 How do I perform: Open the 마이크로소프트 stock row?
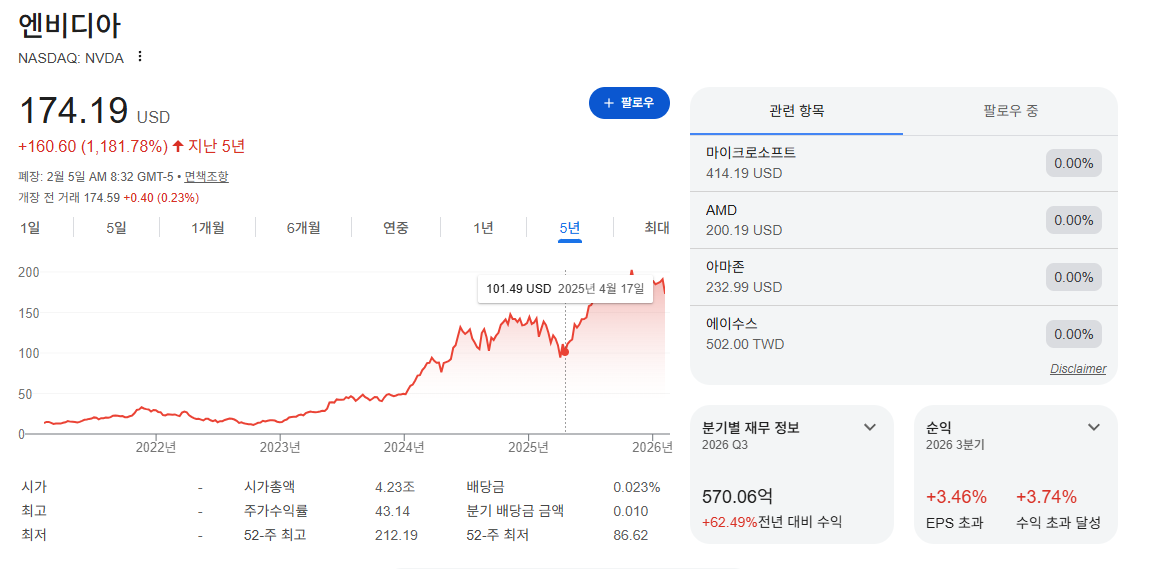(904, 163)
